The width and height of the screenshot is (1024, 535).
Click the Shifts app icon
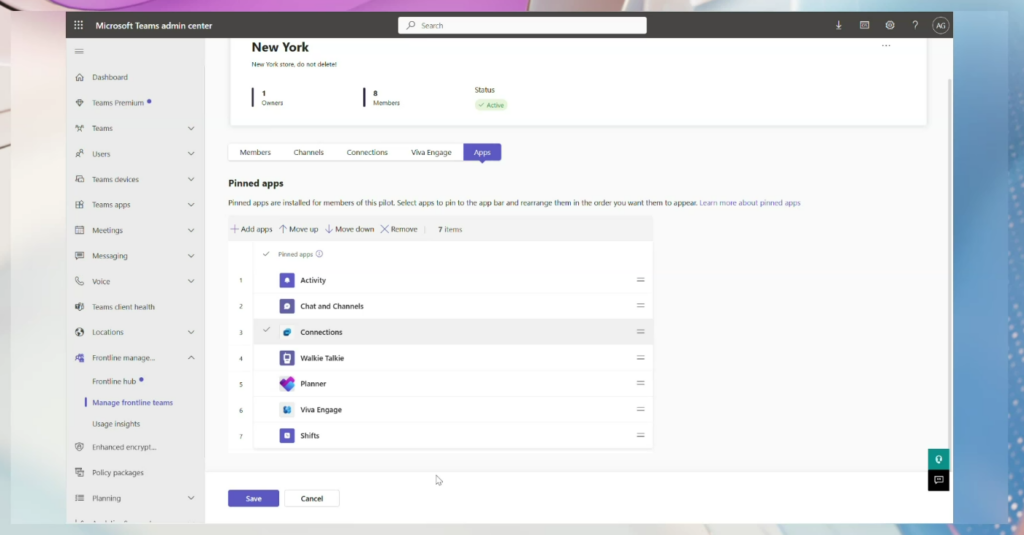287,436
